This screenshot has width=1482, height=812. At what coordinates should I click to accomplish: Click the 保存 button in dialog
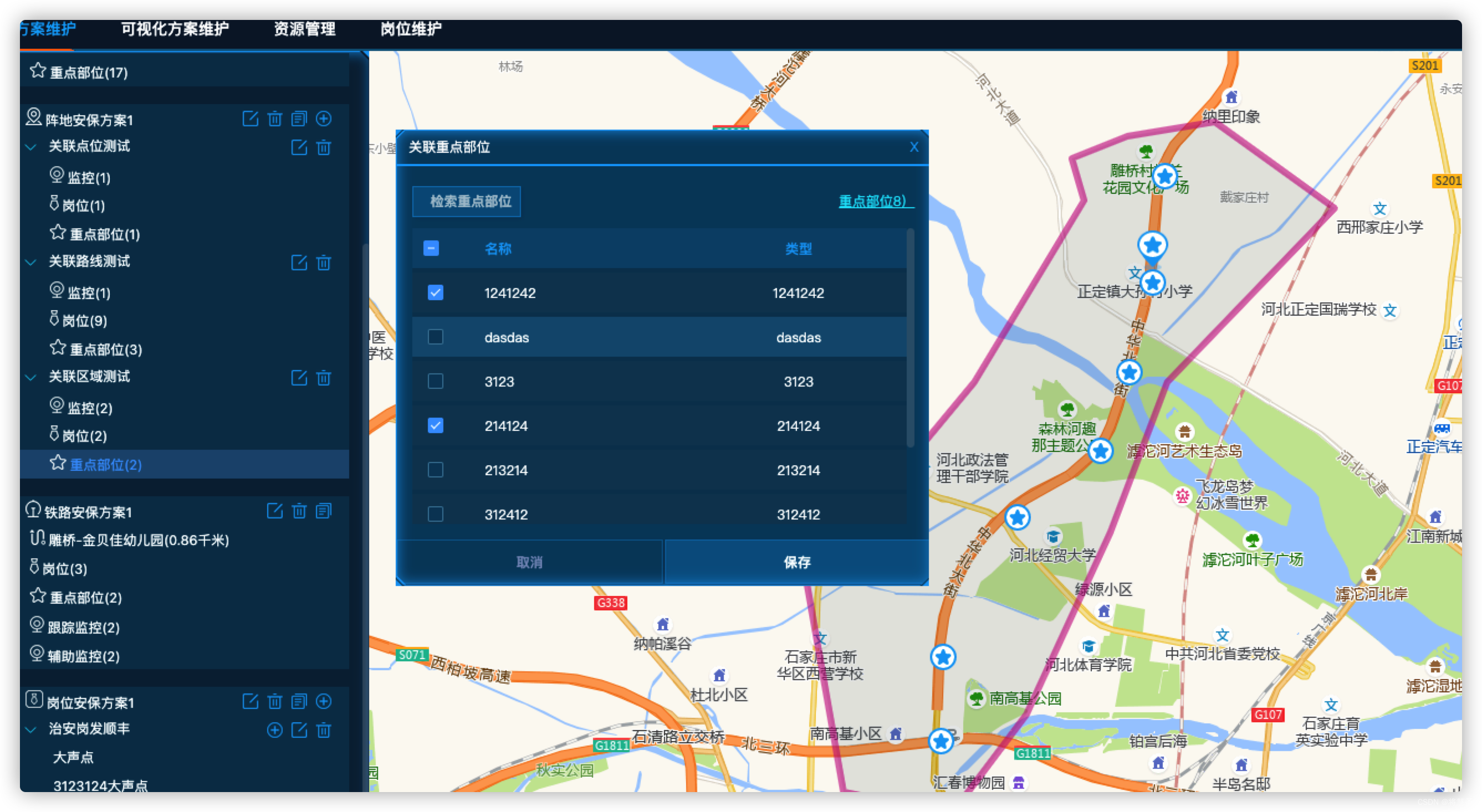(796, 562)
